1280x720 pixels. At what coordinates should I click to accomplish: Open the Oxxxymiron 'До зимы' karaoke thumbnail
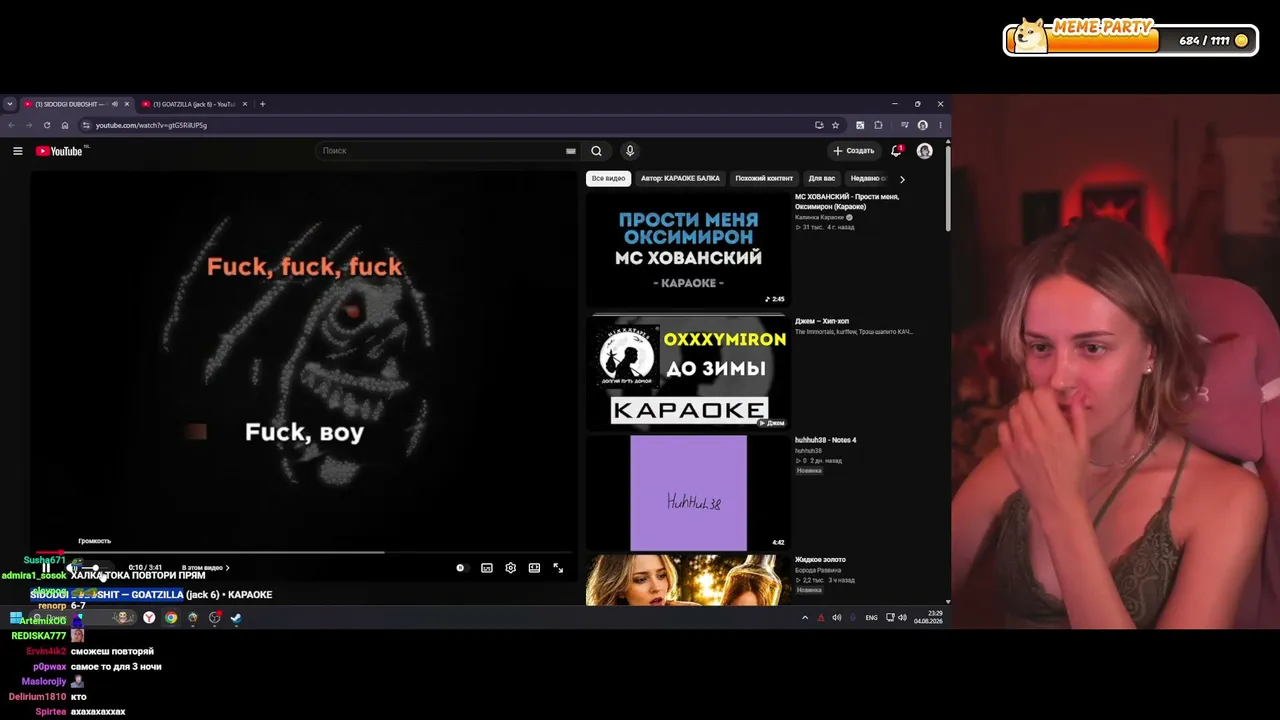688,371
